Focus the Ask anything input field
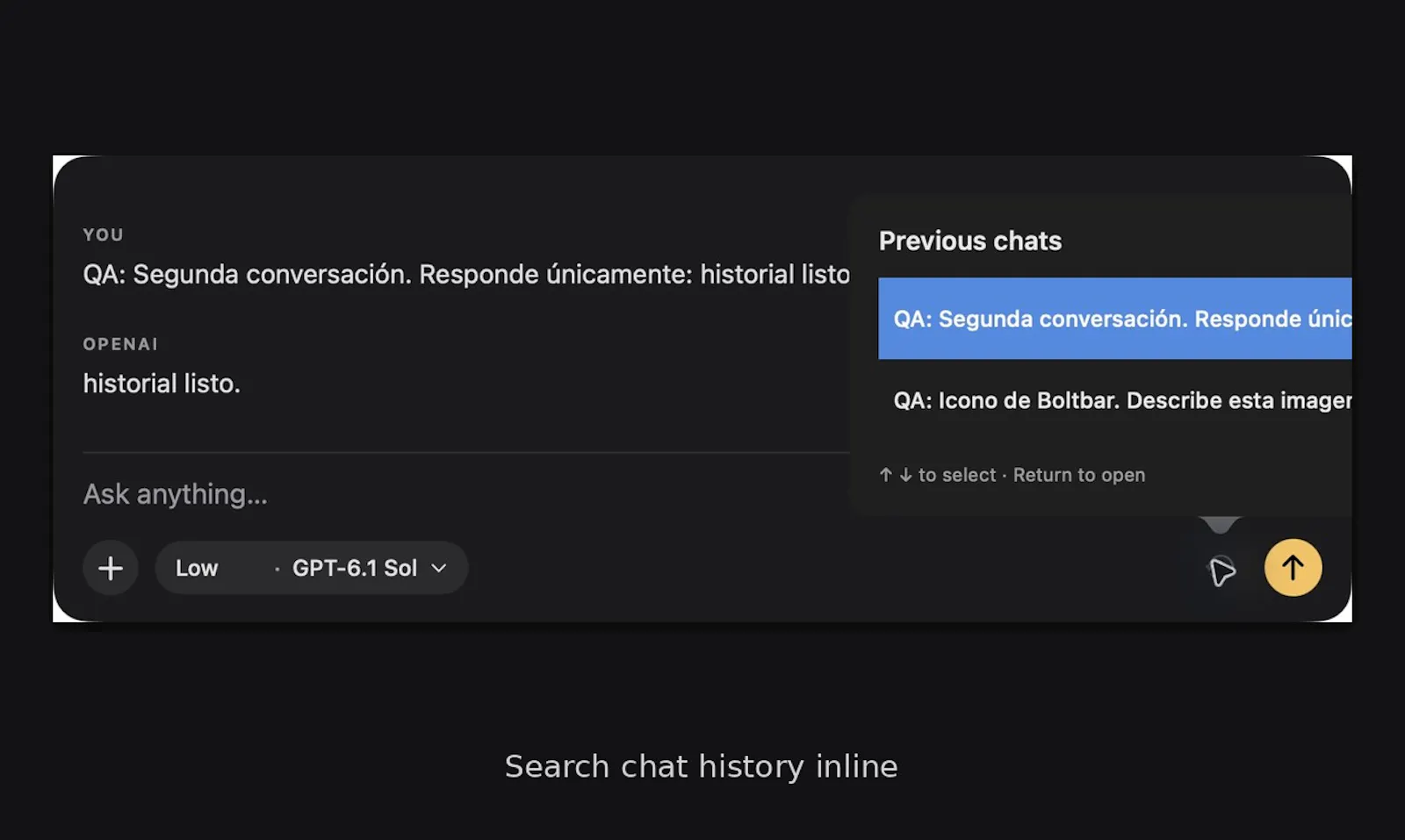The width and height of the screenshot is (1405, 840). [465, 494]
